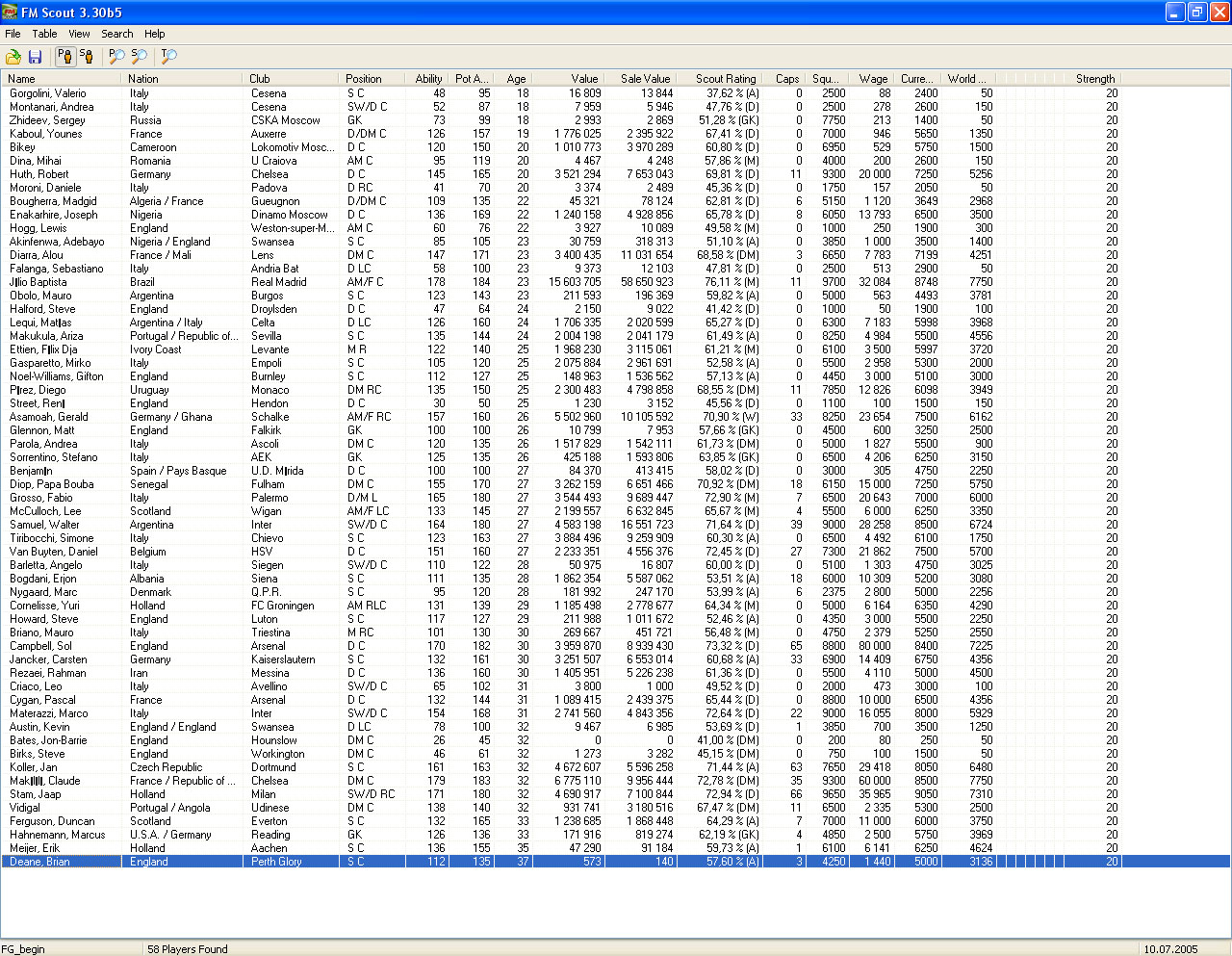The image size is (1232, 956).
Task: Switch to the staff list view icon
Action: [87, 57]
